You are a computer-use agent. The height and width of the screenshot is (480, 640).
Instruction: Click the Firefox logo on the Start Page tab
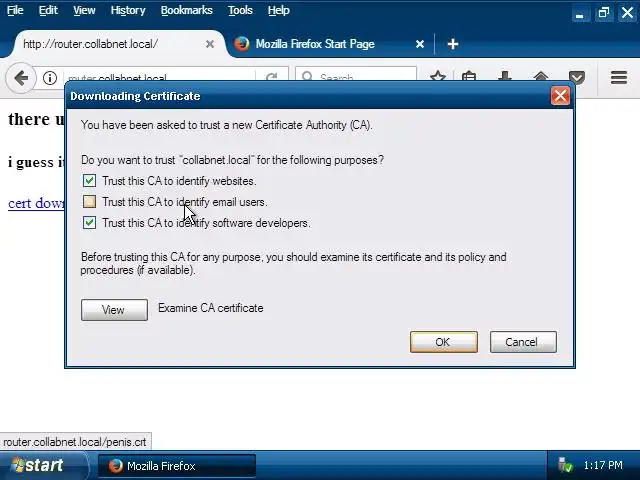242,44
